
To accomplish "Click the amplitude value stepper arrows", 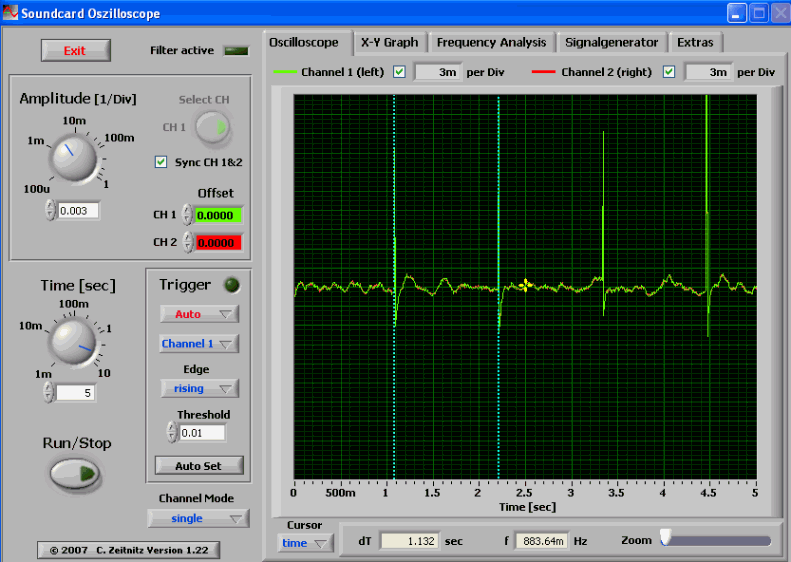I will pyautogui.click(x=50, y=210).
